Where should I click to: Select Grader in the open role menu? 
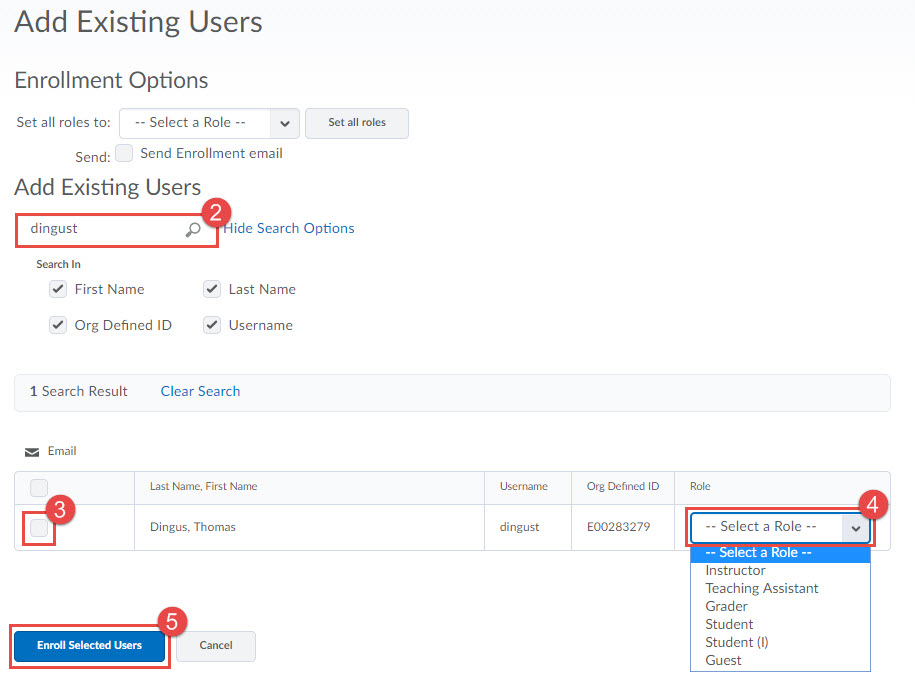(726, 606)
